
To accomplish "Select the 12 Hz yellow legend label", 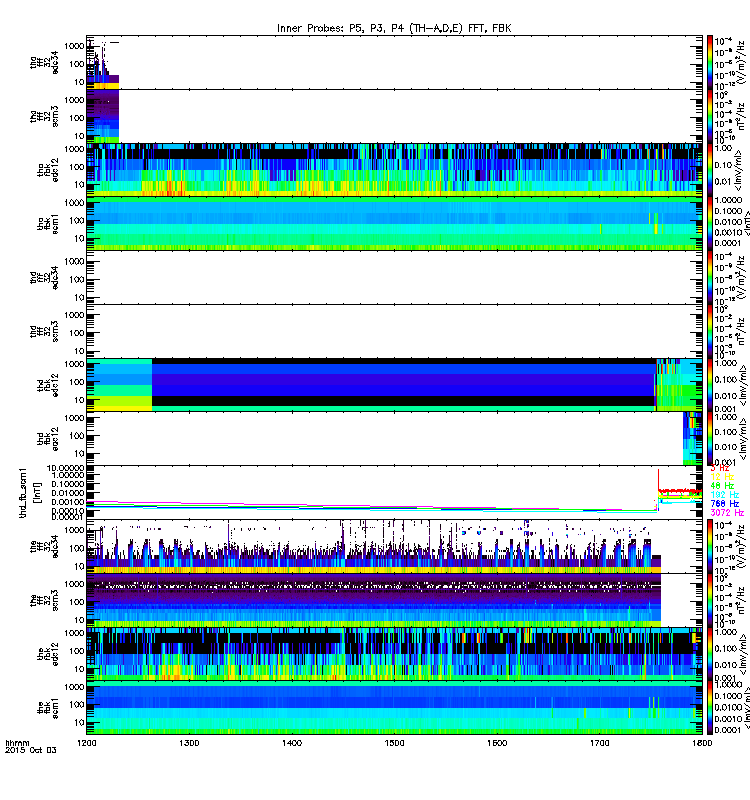I will pos(722,477).
